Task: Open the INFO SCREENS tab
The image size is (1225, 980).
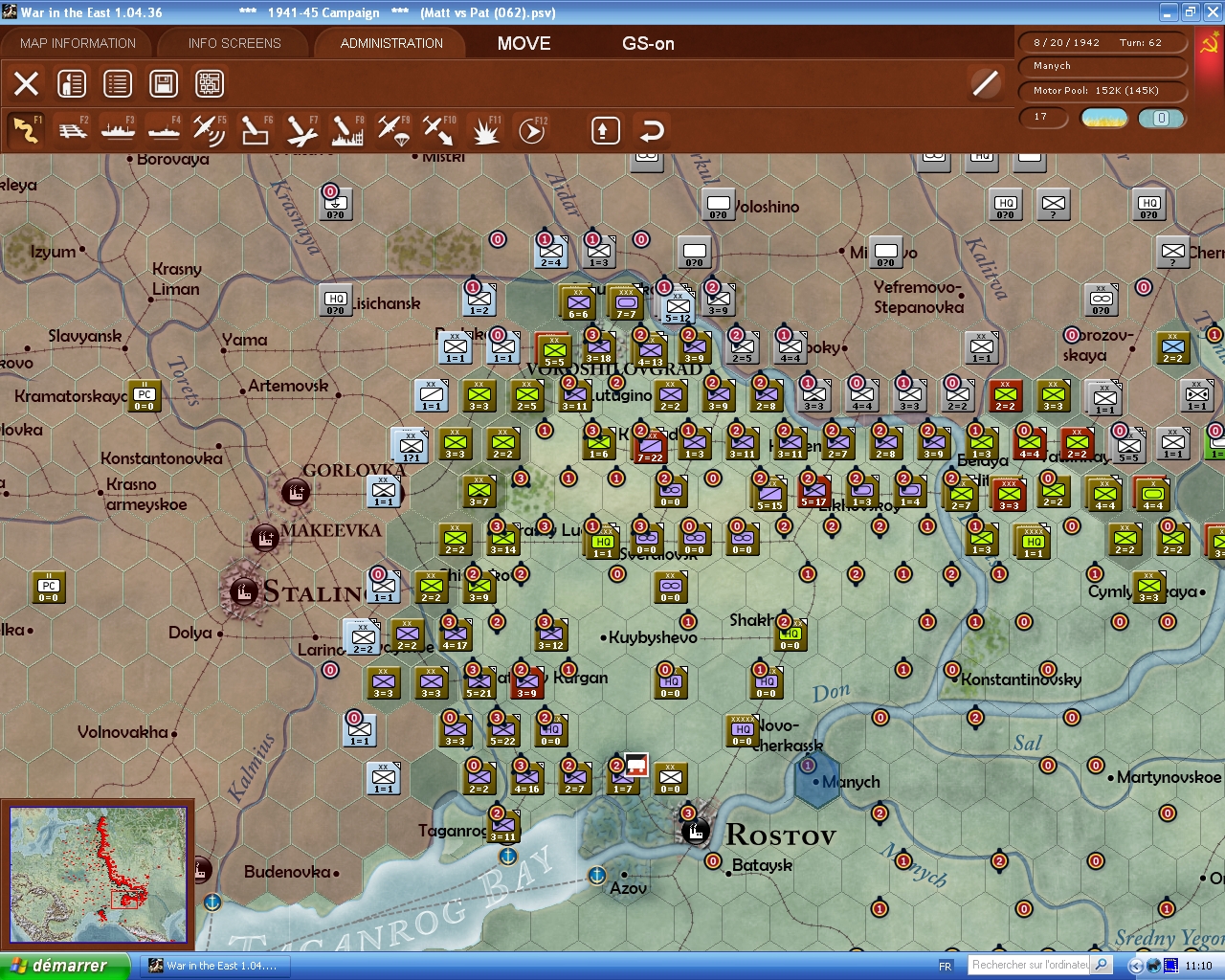Action: (x=234, y=43)
